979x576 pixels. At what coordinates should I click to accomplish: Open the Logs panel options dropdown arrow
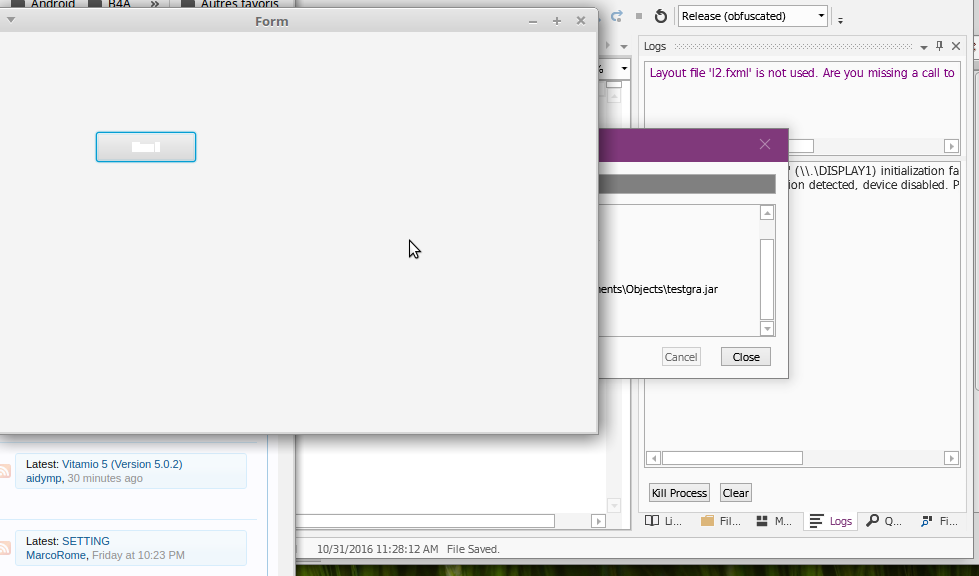click(x=923, y=47)
